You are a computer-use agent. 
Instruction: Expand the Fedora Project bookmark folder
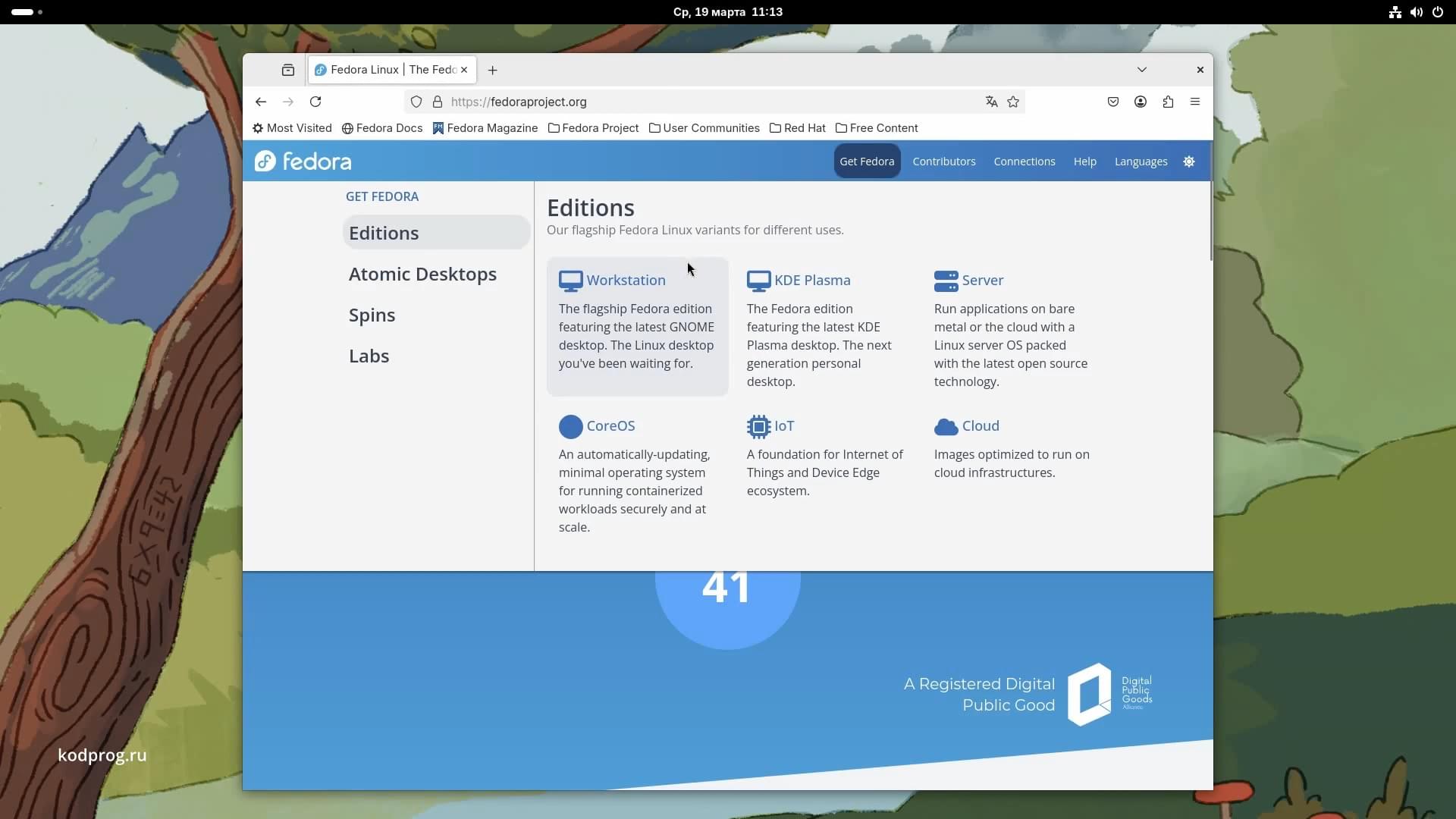pos(593,128)
